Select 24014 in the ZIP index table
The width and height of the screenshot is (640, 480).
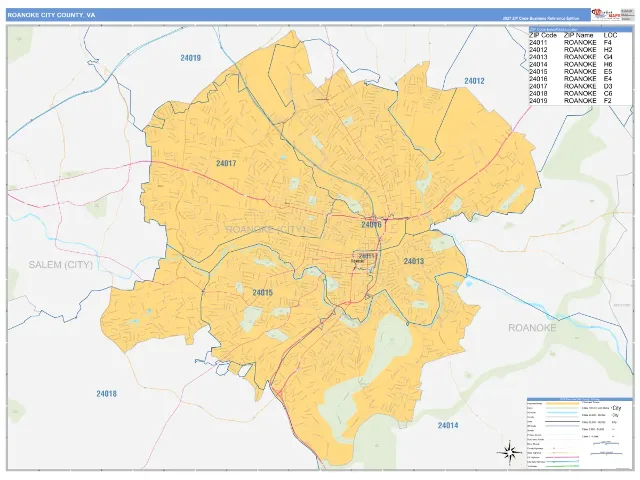tap(538, 64)
